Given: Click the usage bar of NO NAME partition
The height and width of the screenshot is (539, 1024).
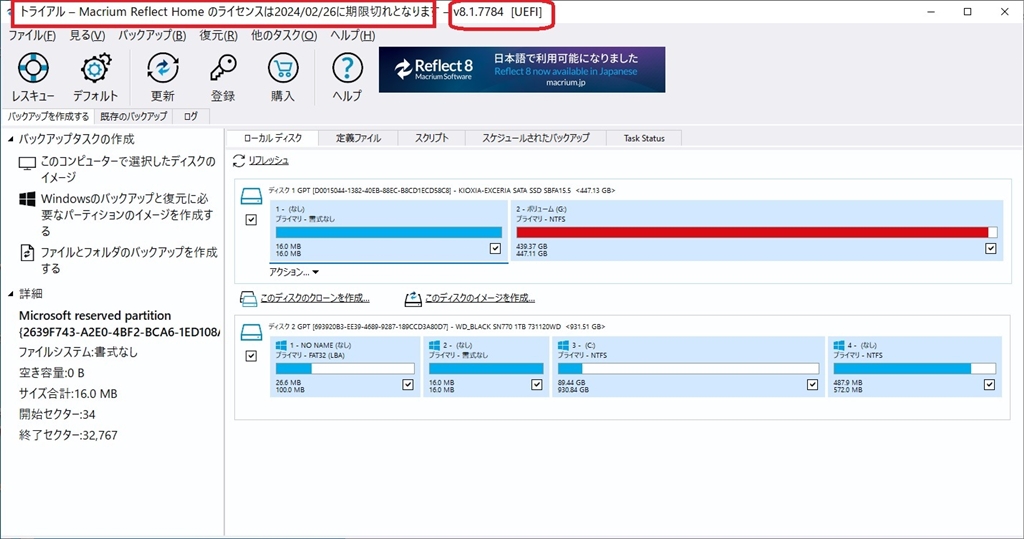Looking at the screenshot, I should [x=345, y=368].
